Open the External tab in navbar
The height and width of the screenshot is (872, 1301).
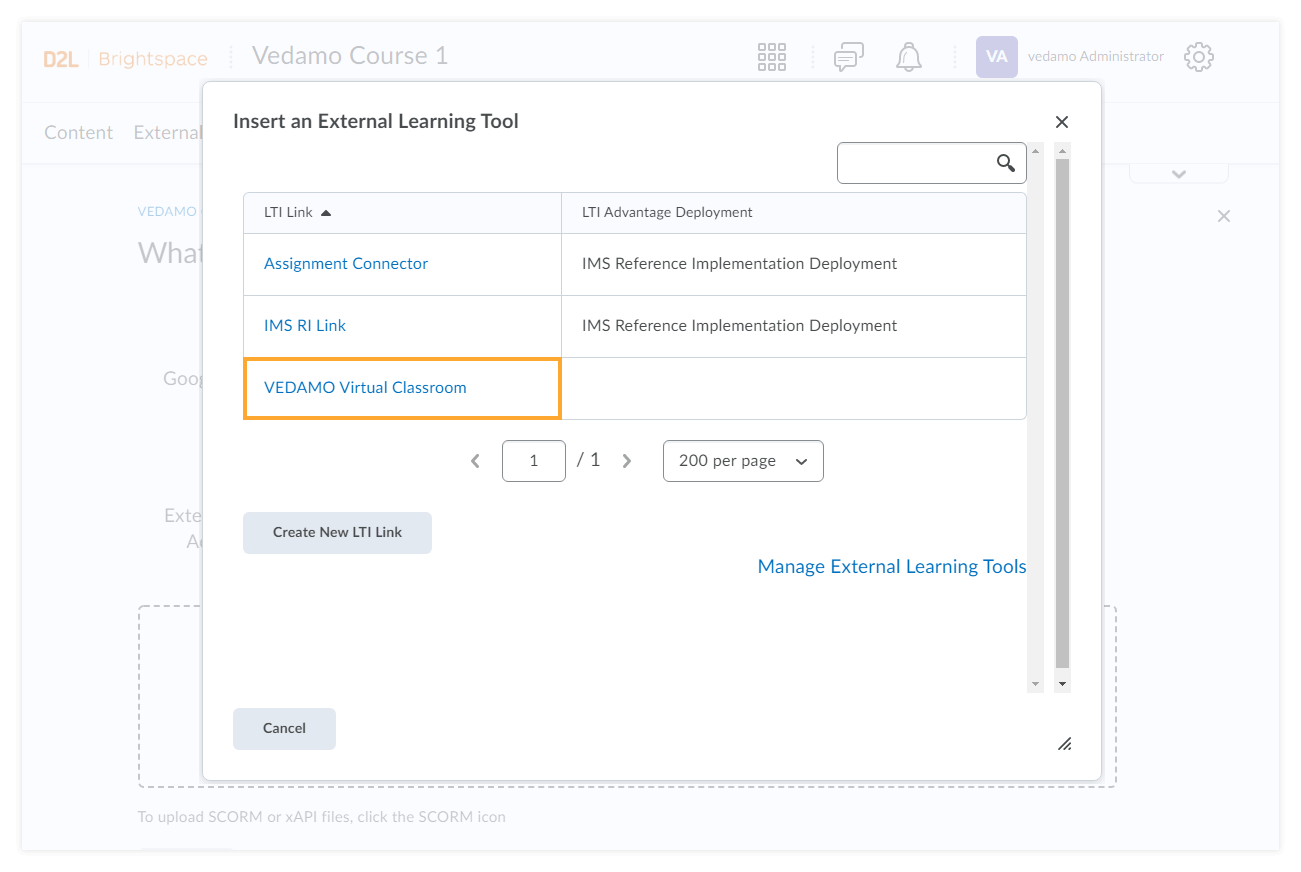(168, 133)
